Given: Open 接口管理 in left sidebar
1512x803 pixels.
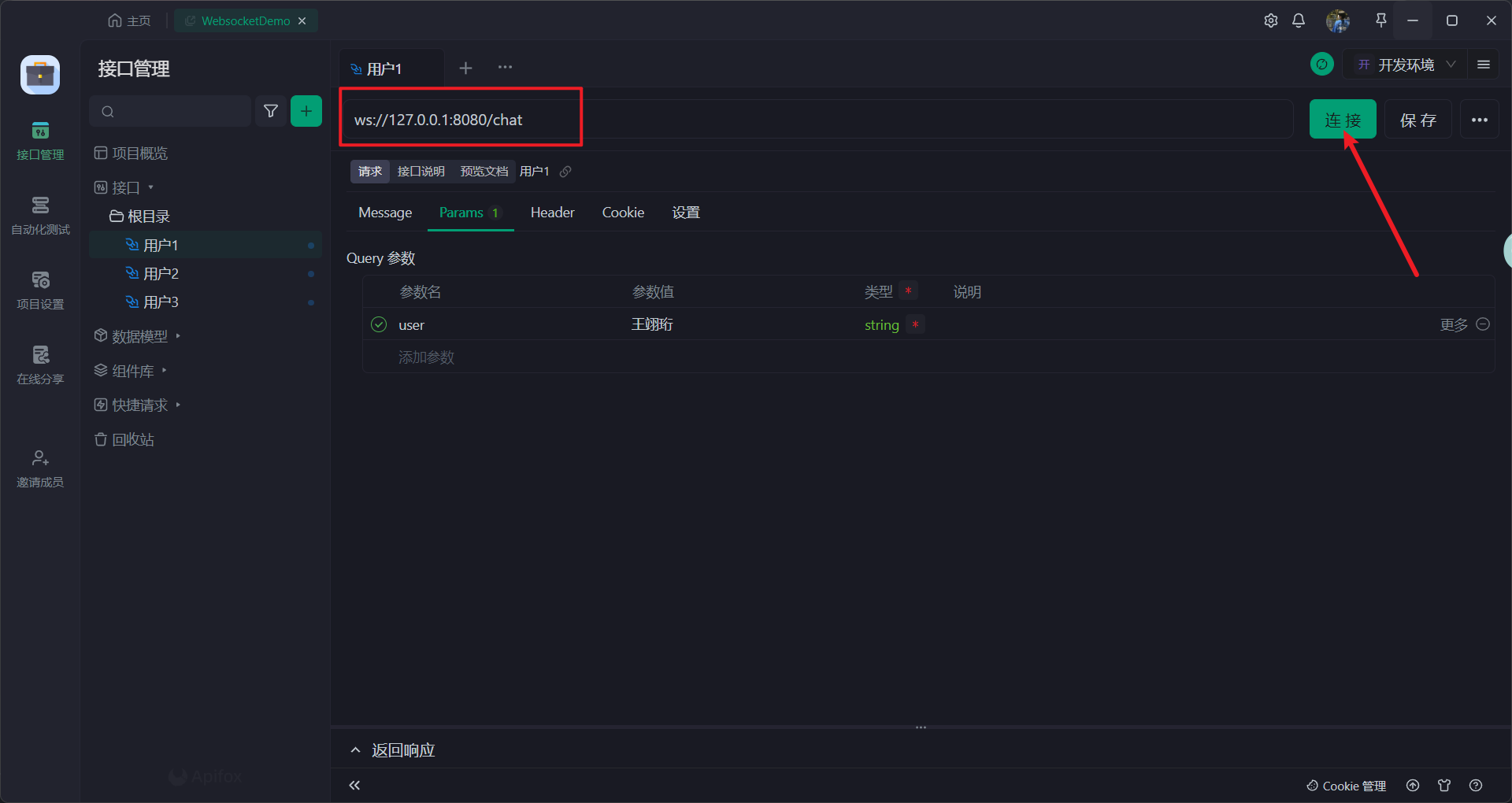Looking at the screenshot, I should coord(40,141).
